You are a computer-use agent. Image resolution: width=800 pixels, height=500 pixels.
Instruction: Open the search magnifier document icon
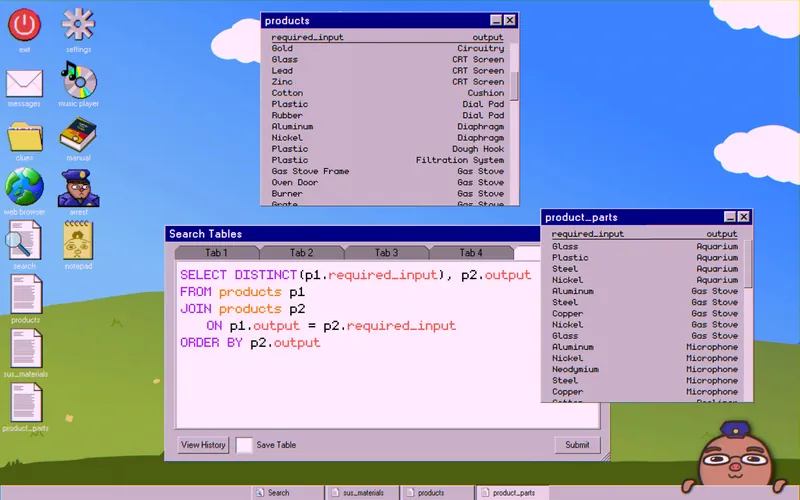pos(23,240)
